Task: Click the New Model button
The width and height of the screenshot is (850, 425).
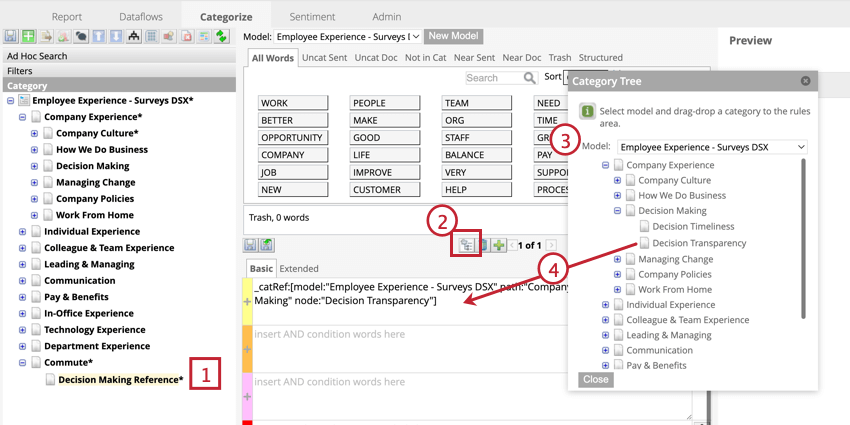Action: click(x=453, y=36)
